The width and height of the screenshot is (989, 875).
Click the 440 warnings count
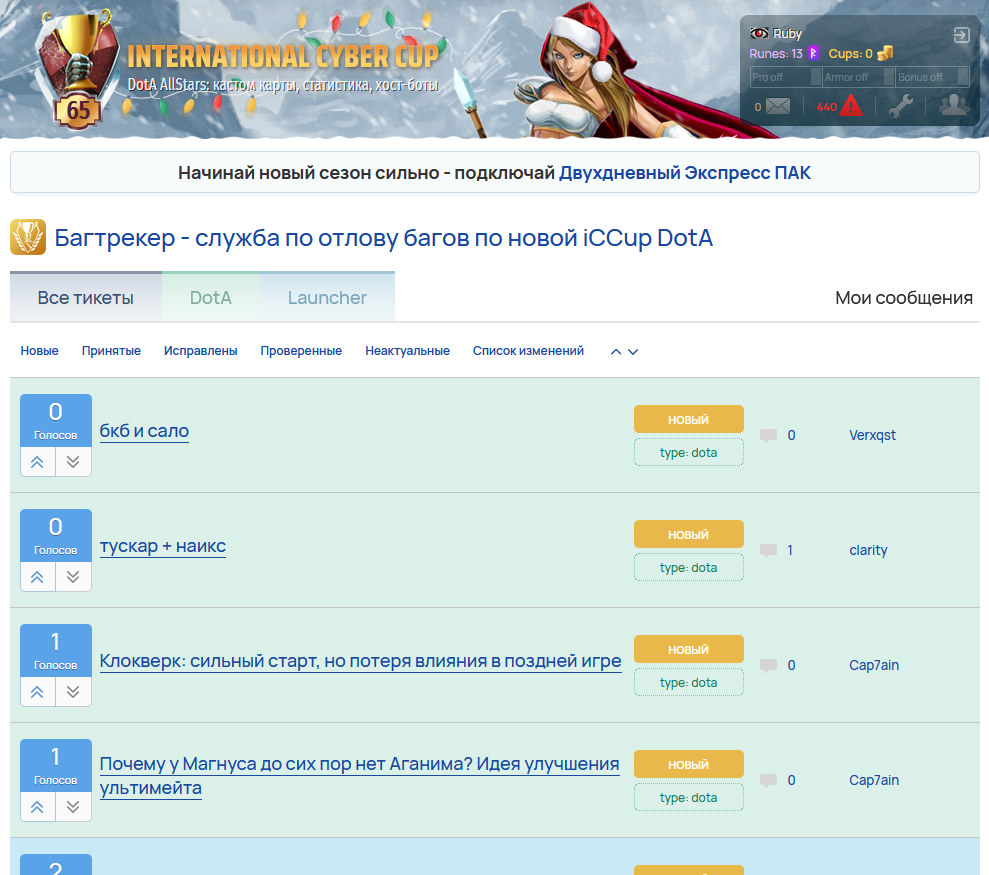[826, 107]
